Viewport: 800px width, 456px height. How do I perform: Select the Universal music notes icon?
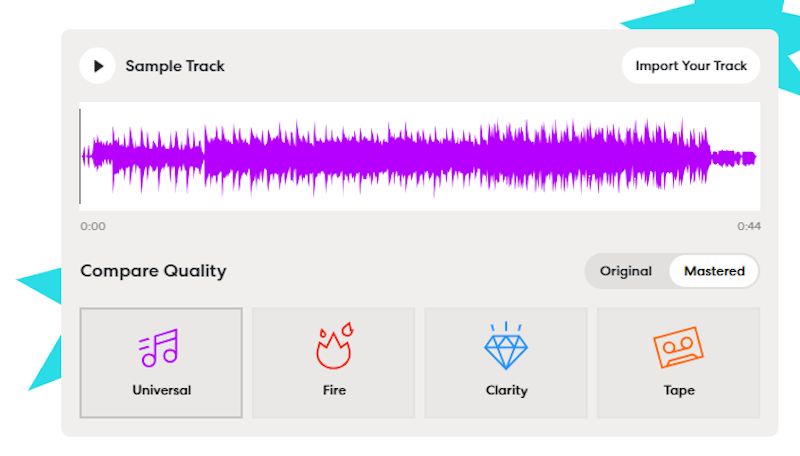tap(158, 348)
